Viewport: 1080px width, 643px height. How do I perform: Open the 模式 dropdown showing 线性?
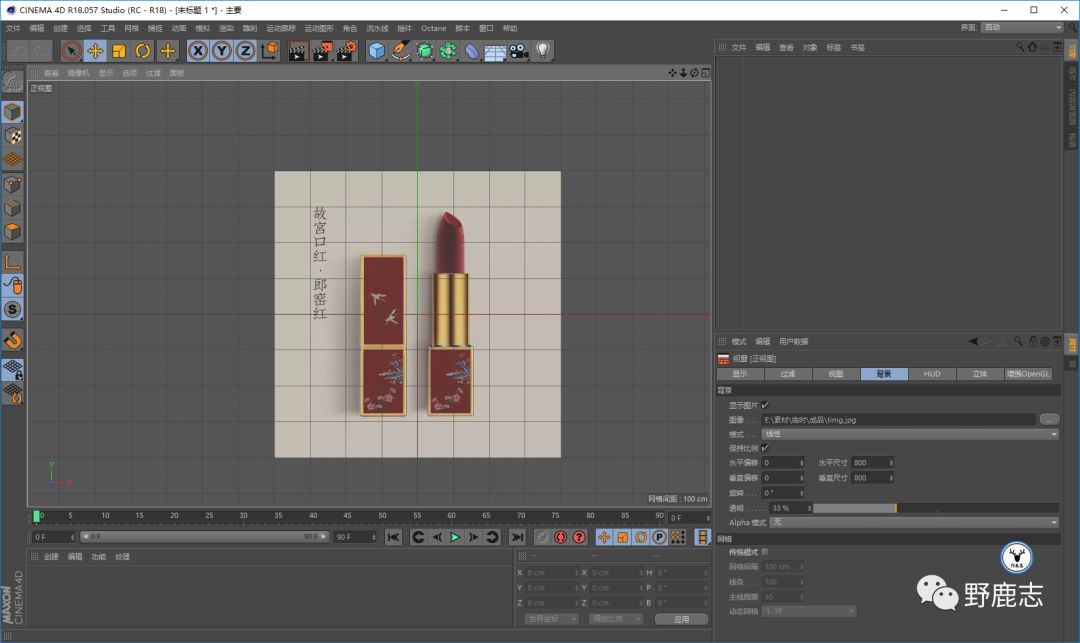pos(910,434)
